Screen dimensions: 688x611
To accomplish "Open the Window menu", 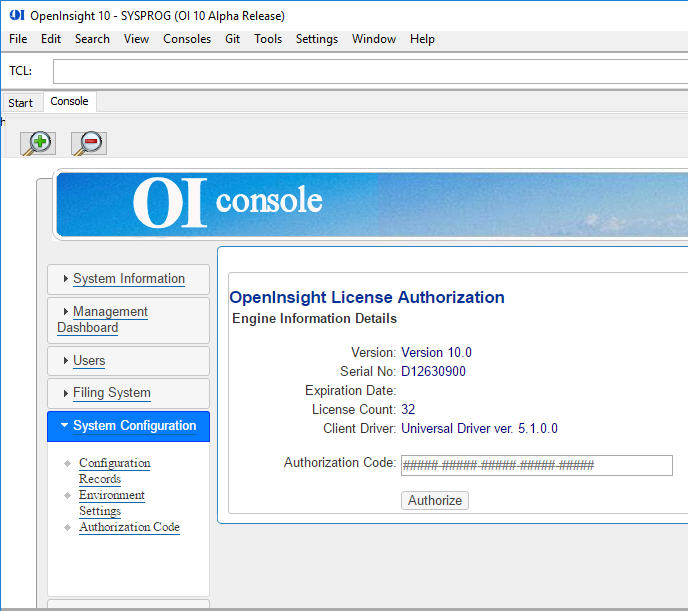I will click(x=374, y=39).
